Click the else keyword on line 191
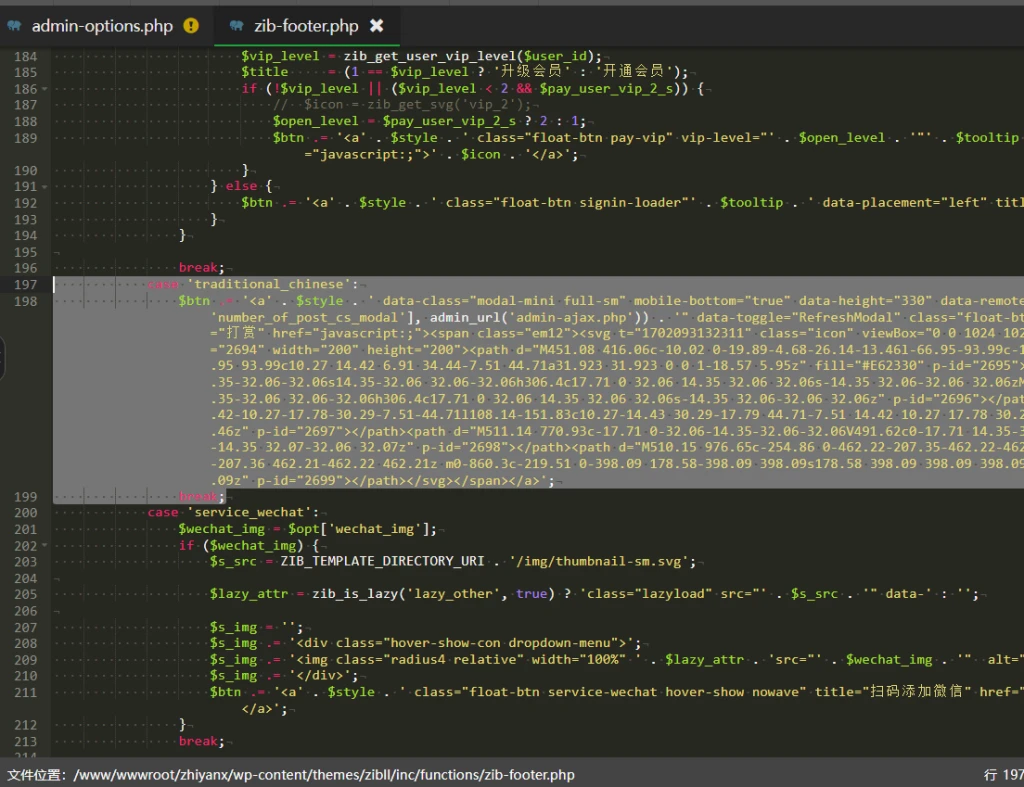Viewport: 1024px width, 787px height. point(242,186)
